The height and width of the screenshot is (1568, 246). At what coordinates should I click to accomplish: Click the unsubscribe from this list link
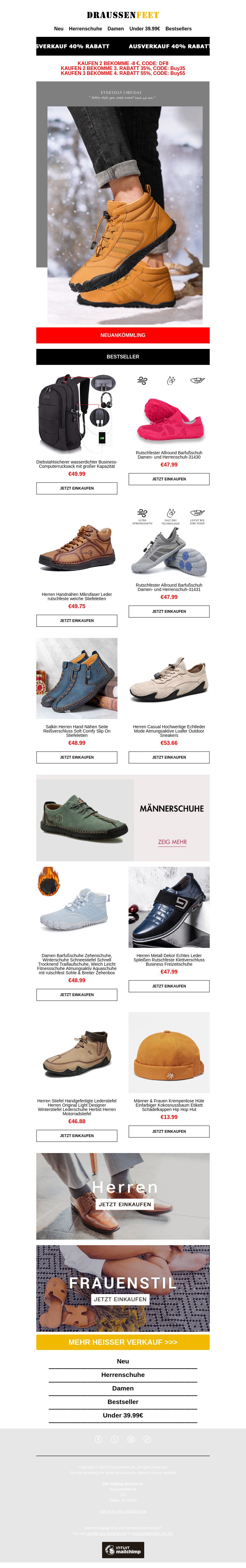pyautogui.click(x=153, y=1533)
